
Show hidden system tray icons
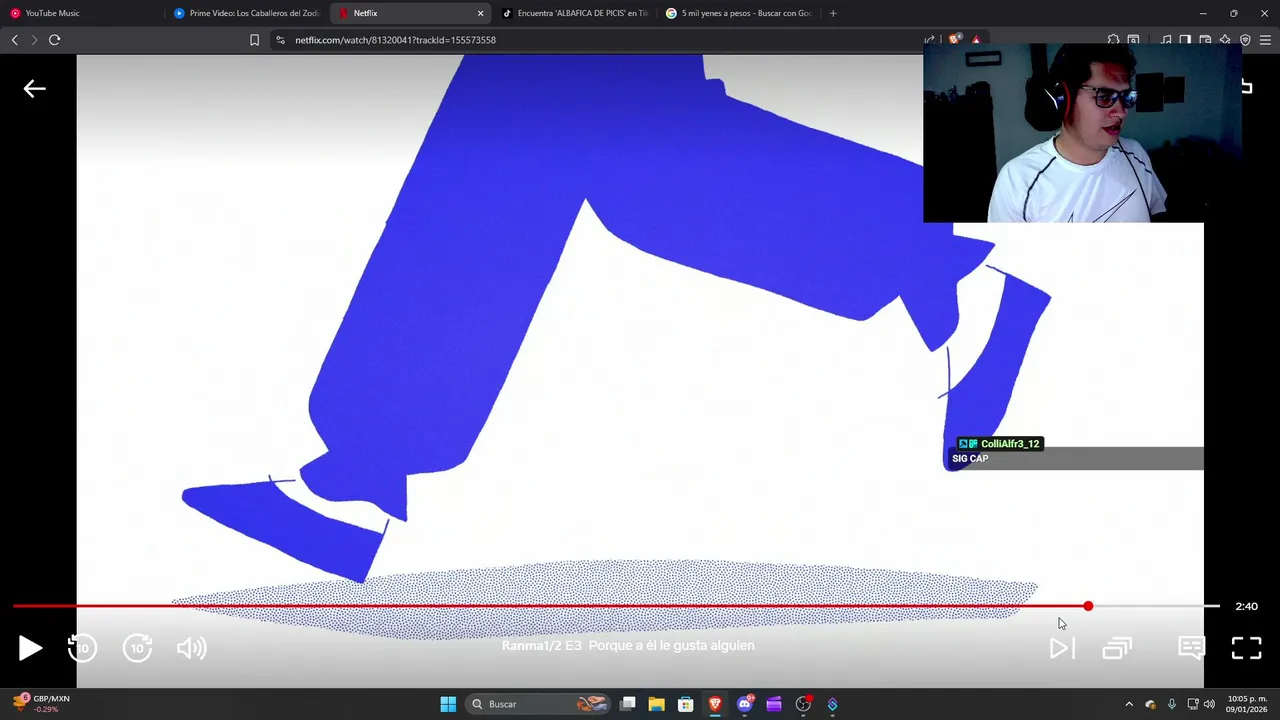(x=1129, y=704)
